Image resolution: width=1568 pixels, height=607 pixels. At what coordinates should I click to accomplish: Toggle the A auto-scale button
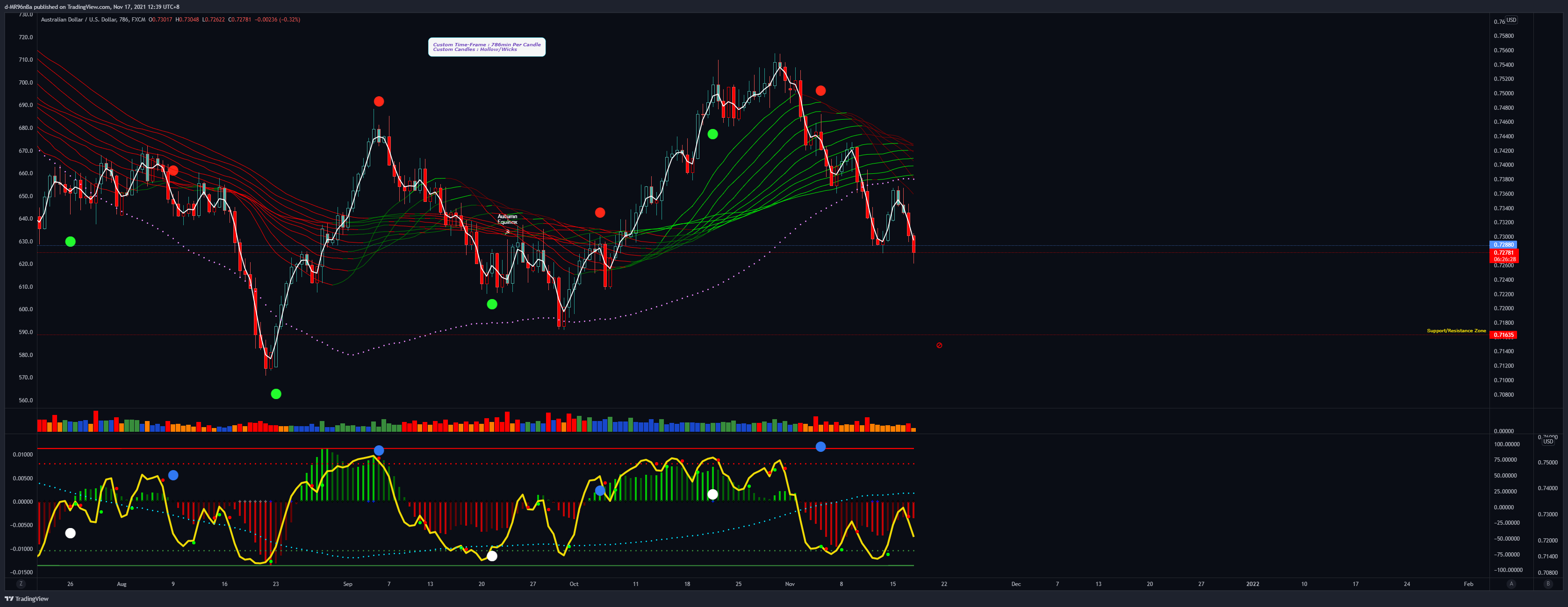tap(1511, 584)
